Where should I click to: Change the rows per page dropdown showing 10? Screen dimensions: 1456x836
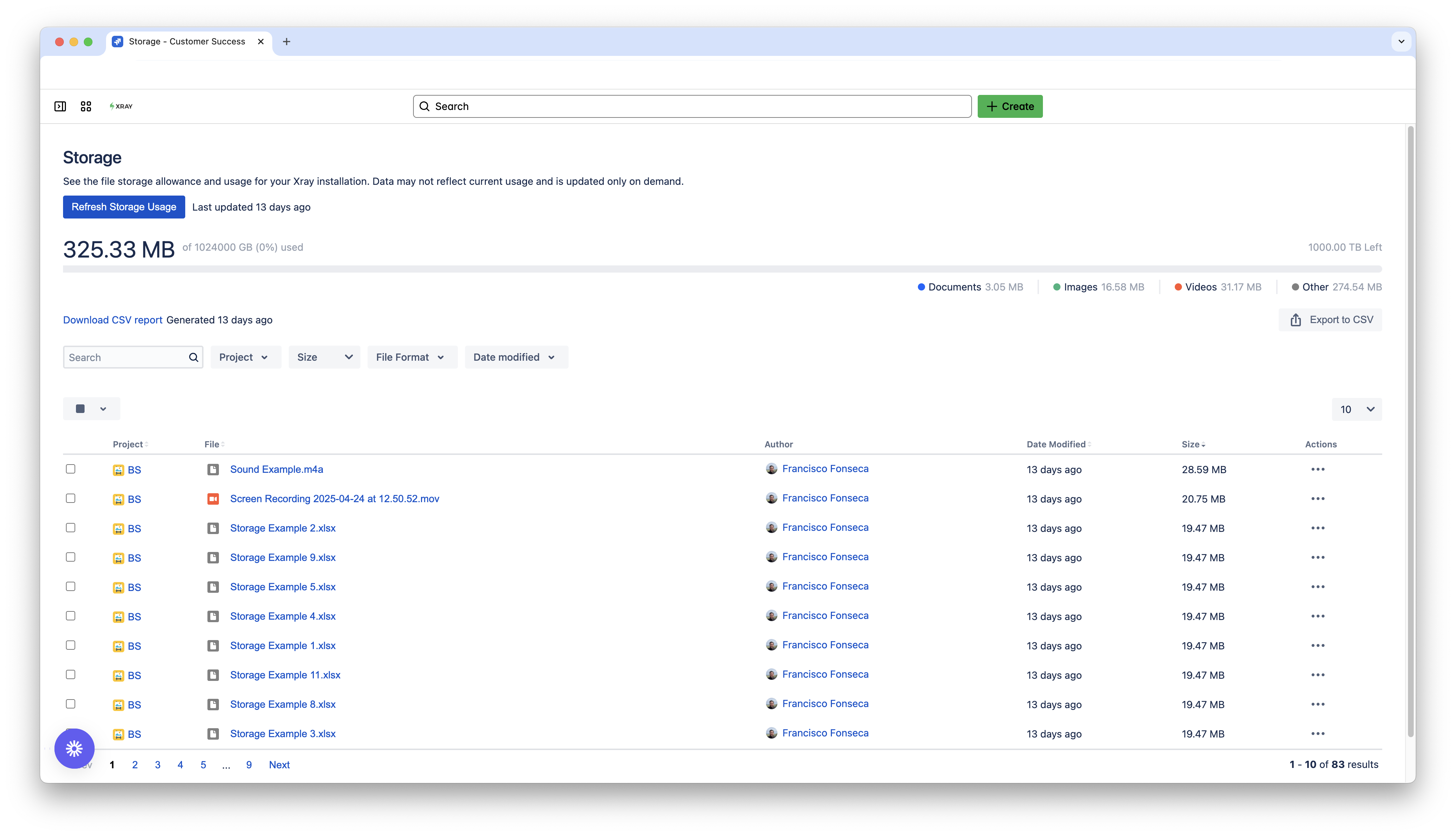(1357, 409)
